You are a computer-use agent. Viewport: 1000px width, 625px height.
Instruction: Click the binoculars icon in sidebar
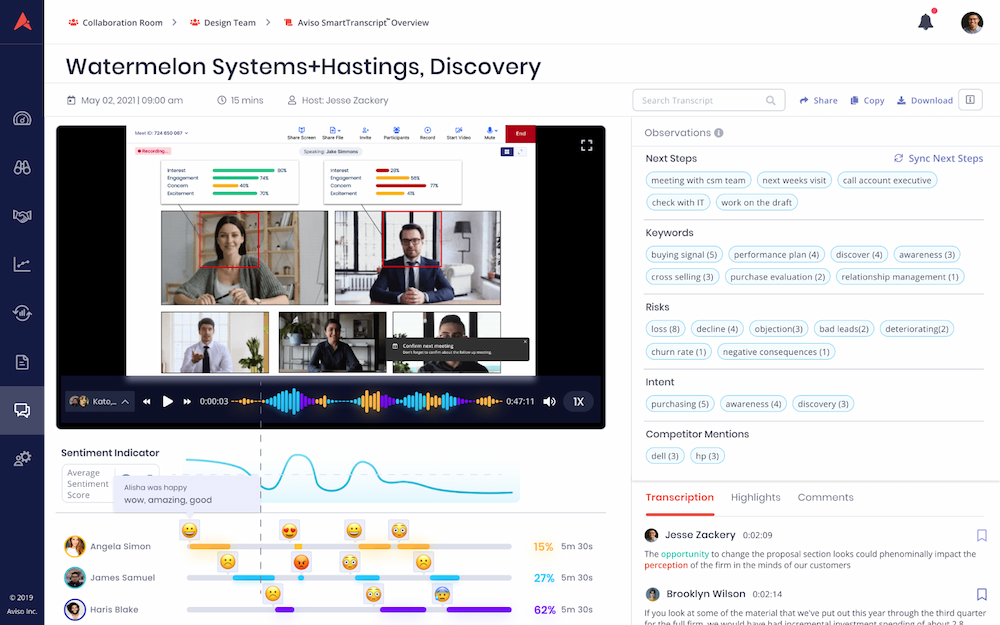[x=22, y=168]
